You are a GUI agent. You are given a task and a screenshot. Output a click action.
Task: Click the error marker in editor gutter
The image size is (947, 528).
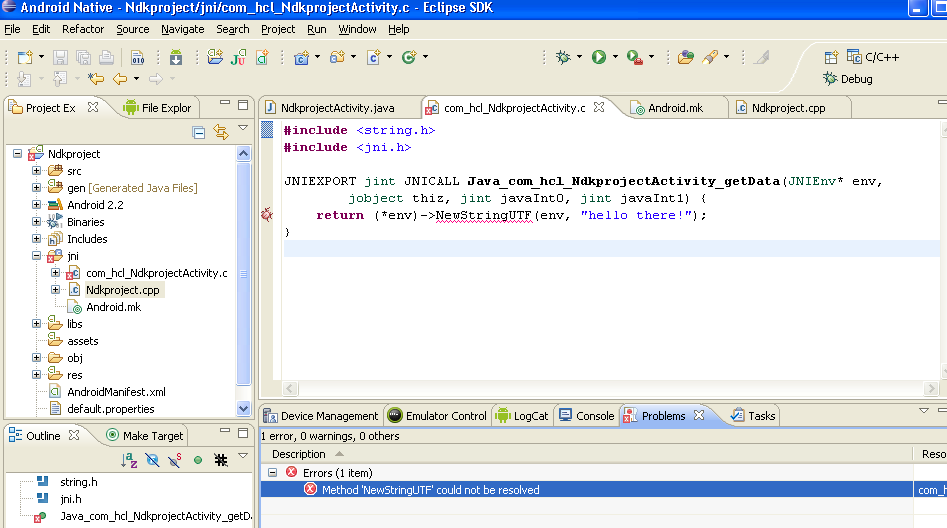(266, 214)
